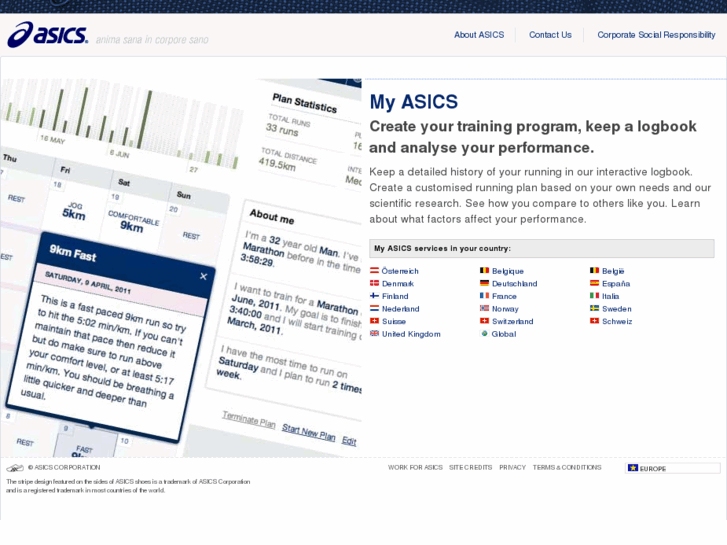
Task: Click the Sweden flag icon
Action: (x=594, y=308)
